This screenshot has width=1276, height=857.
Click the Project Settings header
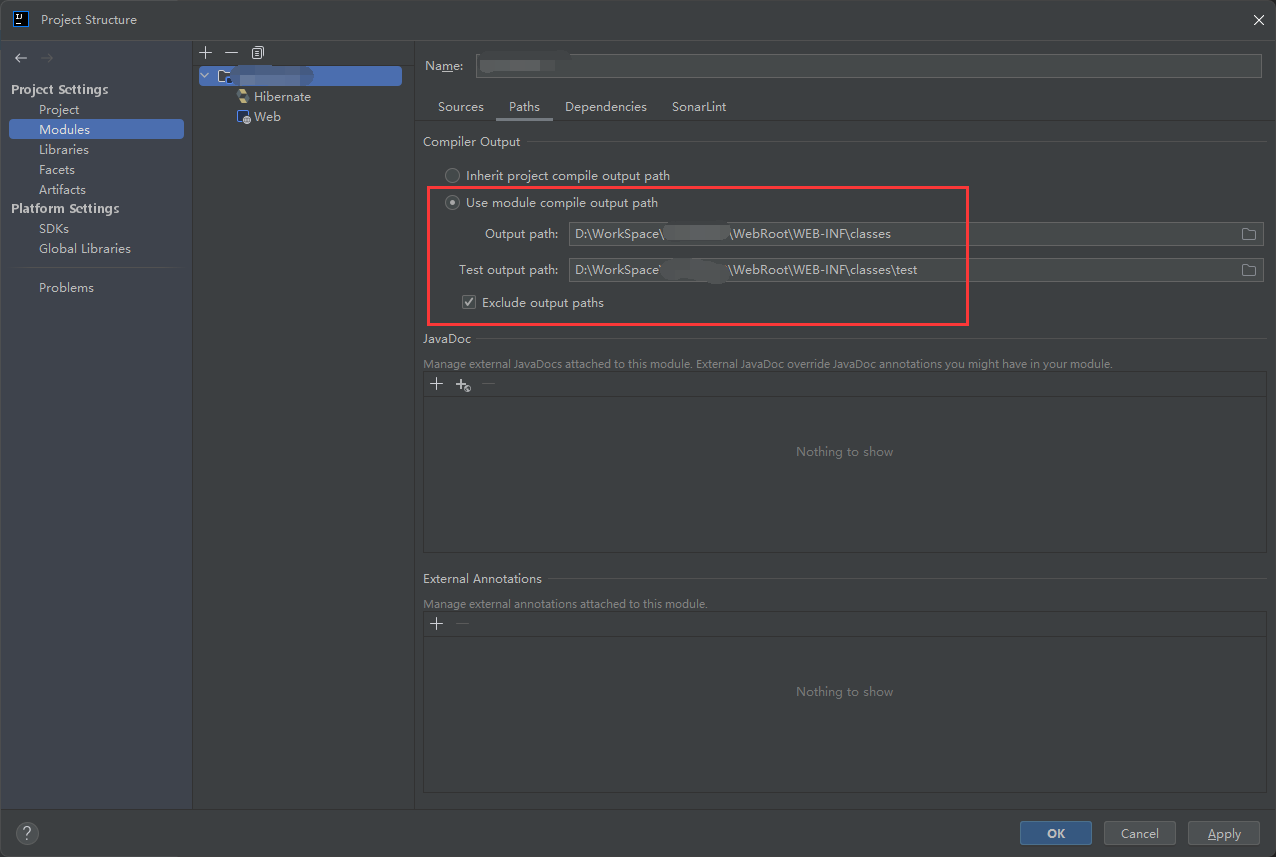[60, 90]
